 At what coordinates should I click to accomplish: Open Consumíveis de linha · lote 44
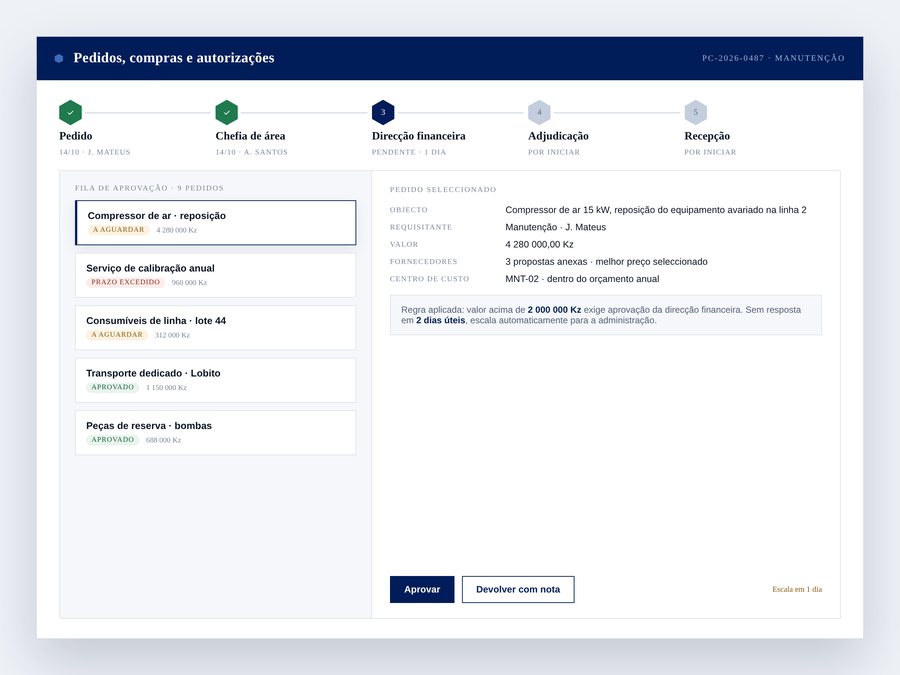click(216, 328)
